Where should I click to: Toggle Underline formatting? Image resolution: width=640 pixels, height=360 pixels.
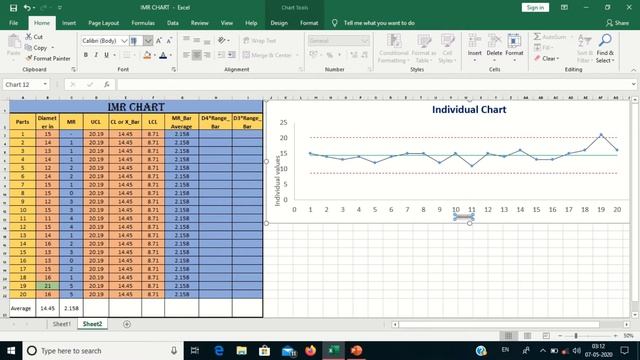(107, 55)
